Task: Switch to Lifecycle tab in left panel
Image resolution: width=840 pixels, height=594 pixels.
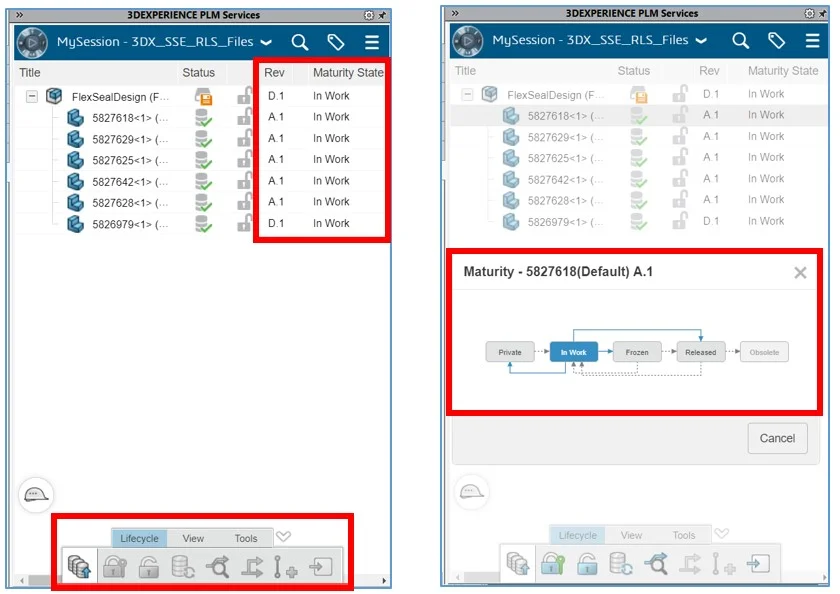Action: tap(139, 538)
